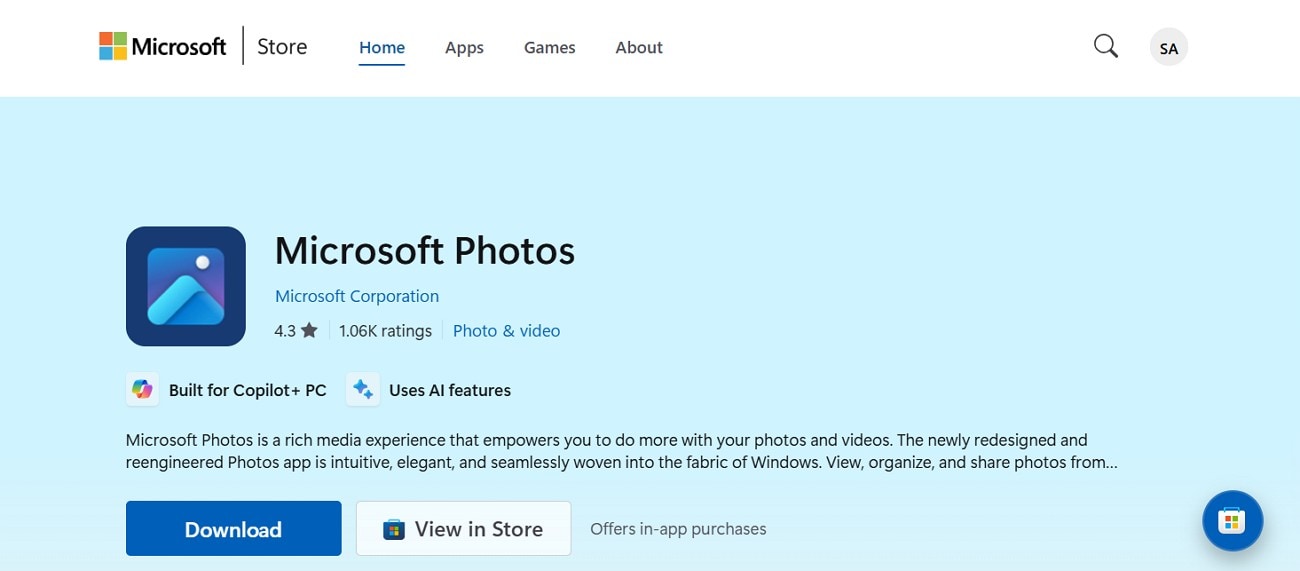Click the AI sparkle badge icon
1300x571 pixels.
pyautogui.click(x=362, y=390)
